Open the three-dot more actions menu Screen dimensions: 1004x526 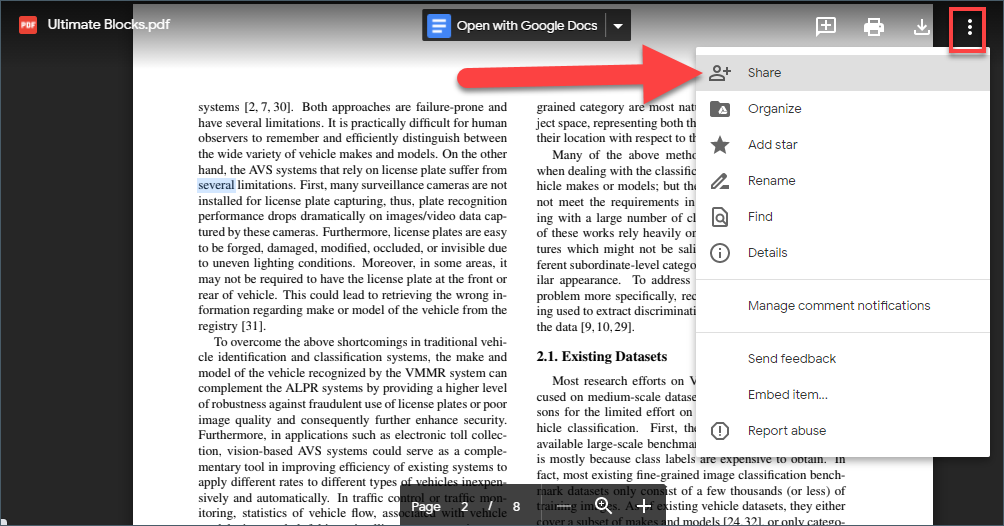coord(969,26)
